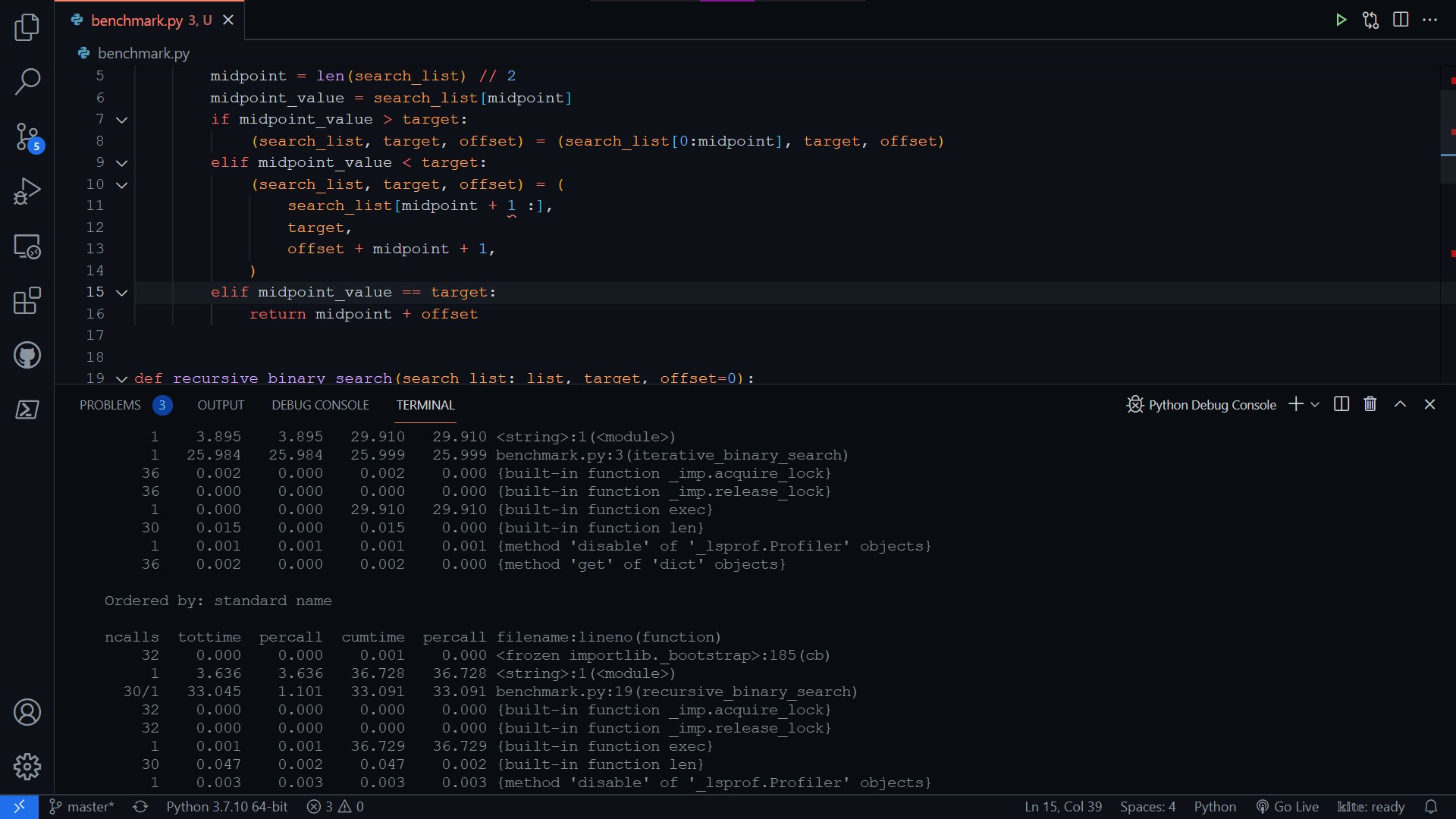This screenshot has height=819, width=1456.
Task: Click the squiggle-underlined 1 on line 11
Action: tap(512, 206)
